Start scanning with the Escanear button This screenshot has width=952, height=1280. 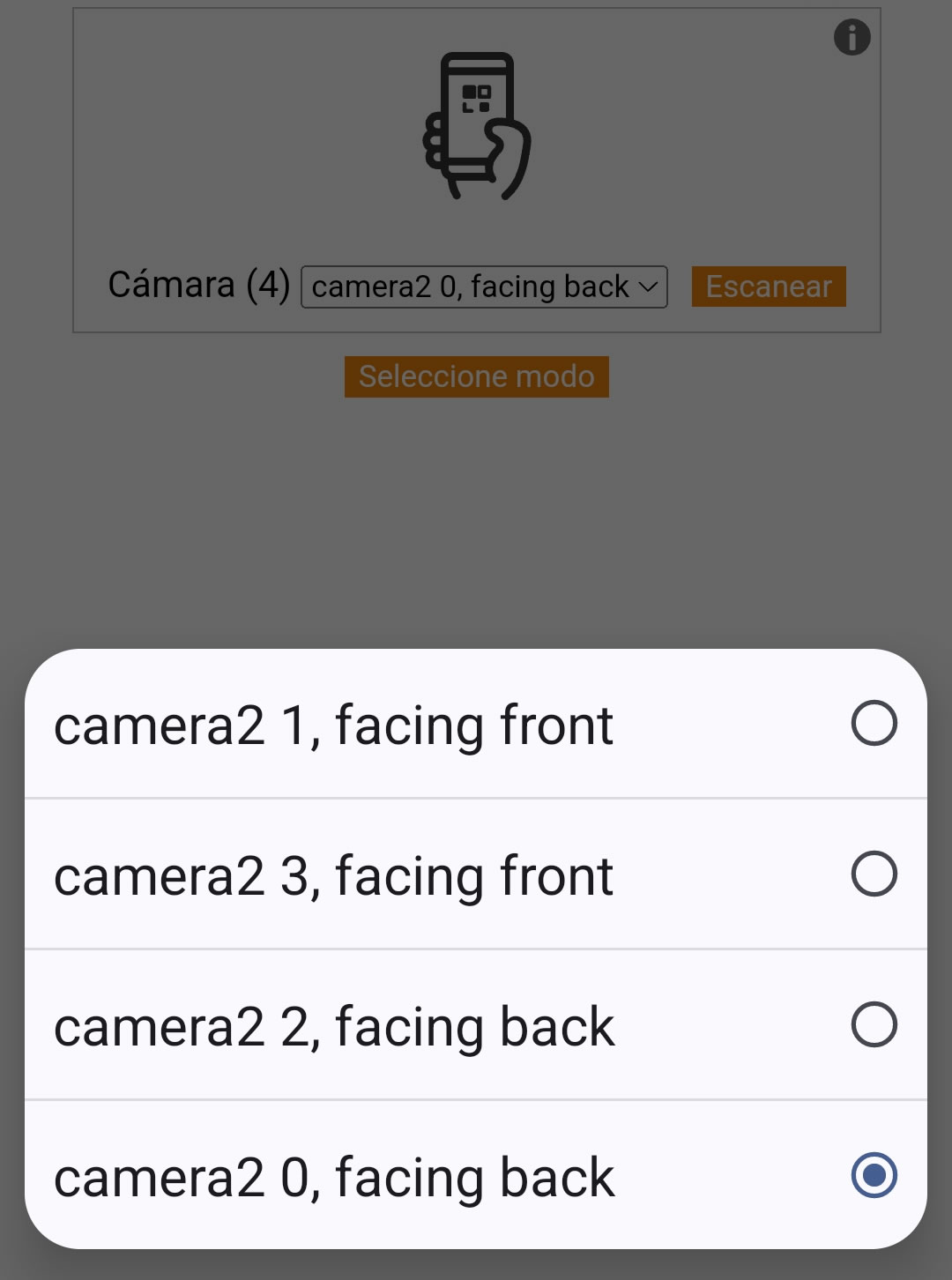pos(769,287)
